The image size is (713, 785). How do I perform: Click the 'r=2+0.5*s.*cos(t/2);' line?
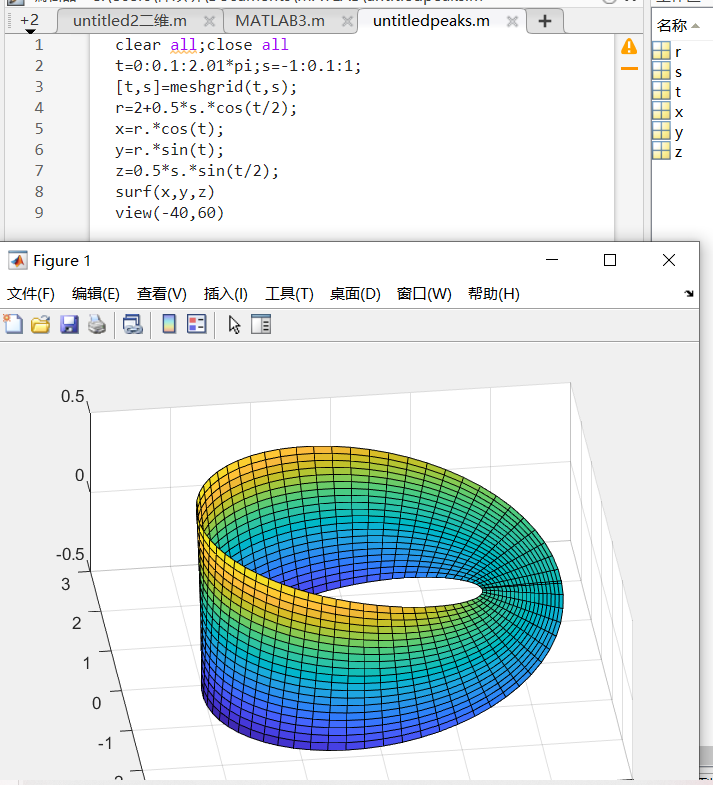[206, 108]
